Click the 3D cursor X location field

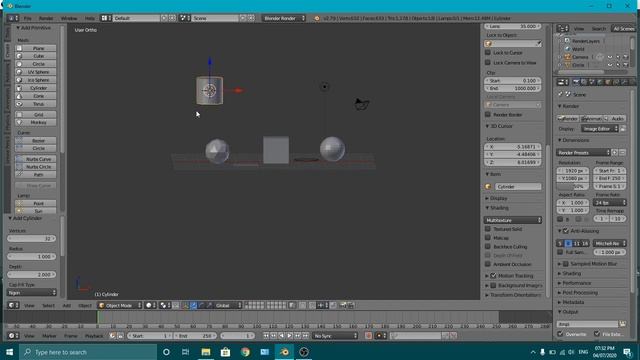pyautogui.click(x=513, y=147)
